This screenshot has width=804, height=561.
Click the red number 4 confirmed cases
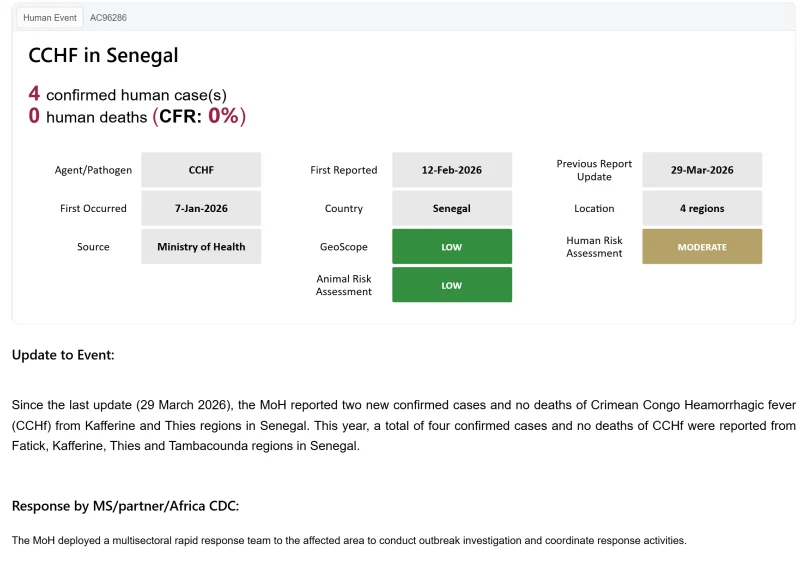tap(34, 94)
